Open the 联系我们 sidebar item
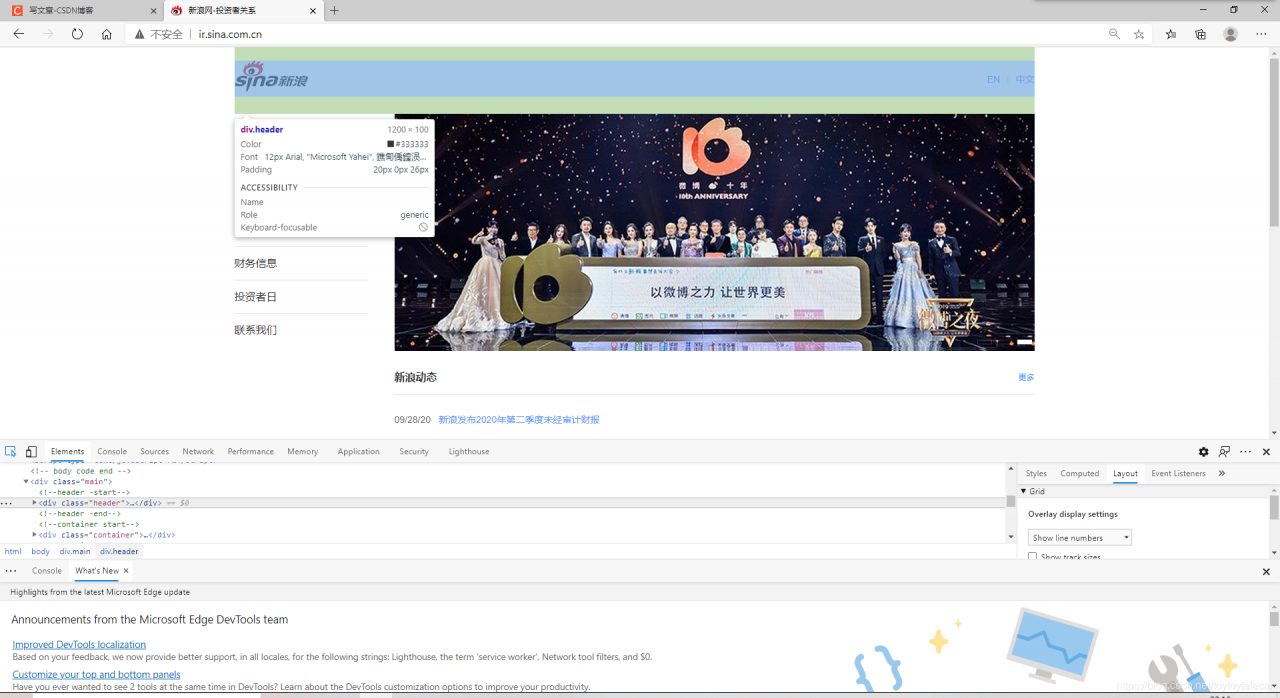 (256, 330)
